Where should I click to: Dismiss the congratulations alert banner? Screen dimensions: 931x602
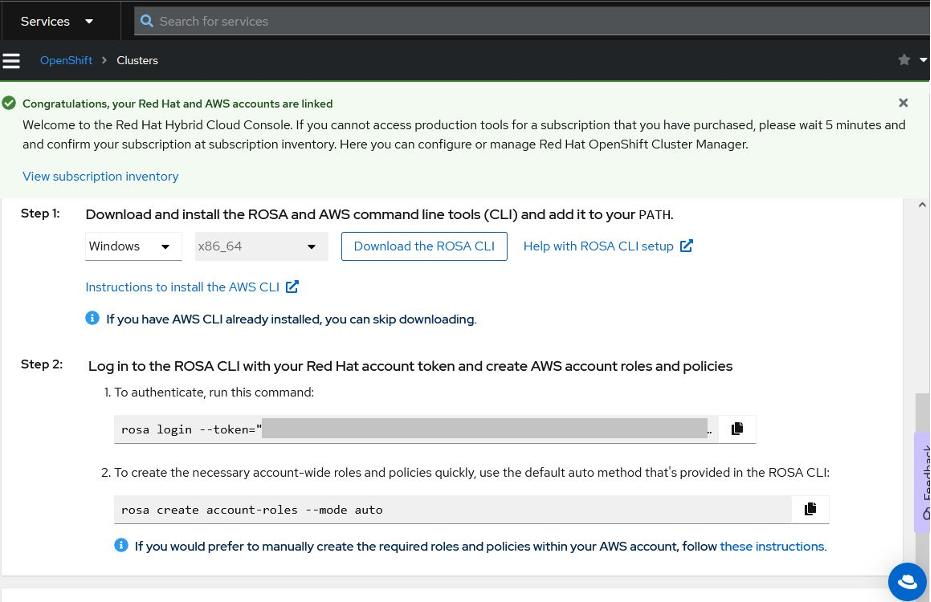point(903,102)
